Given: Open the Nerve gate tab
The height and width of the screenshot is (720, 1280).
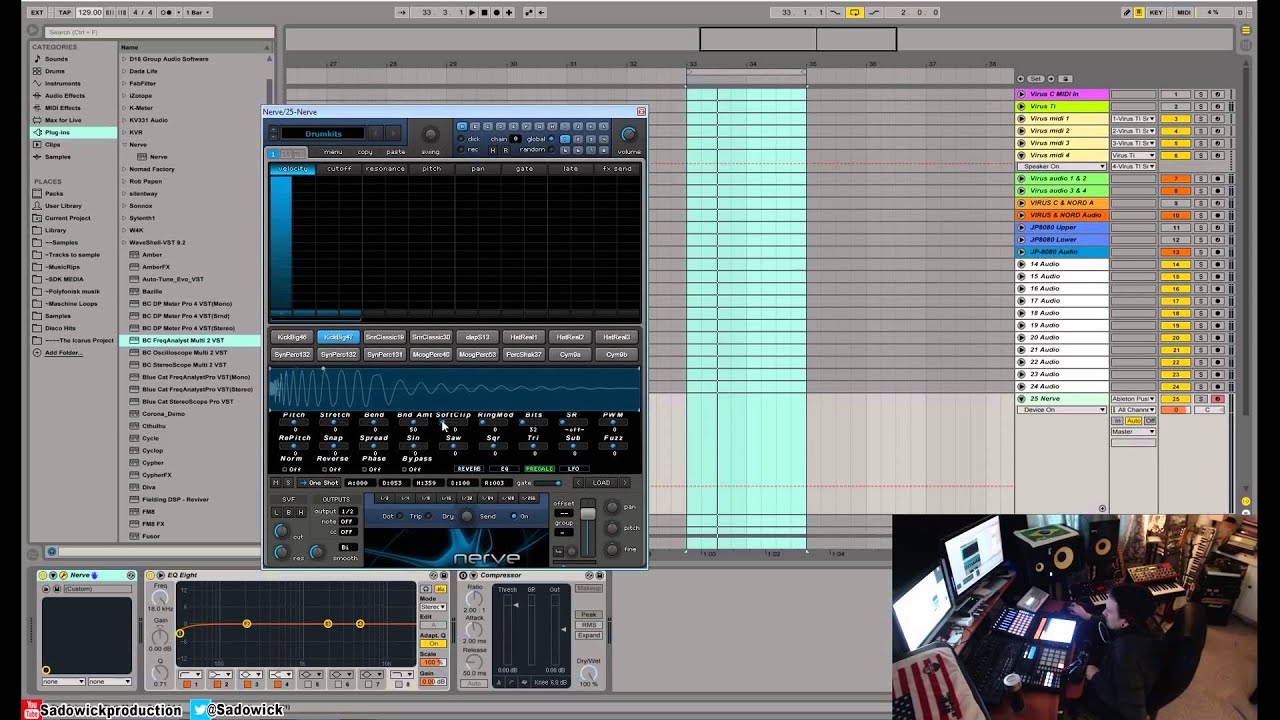Looking at the screenshot, I should pyautogui.click(x=524, y=168).
